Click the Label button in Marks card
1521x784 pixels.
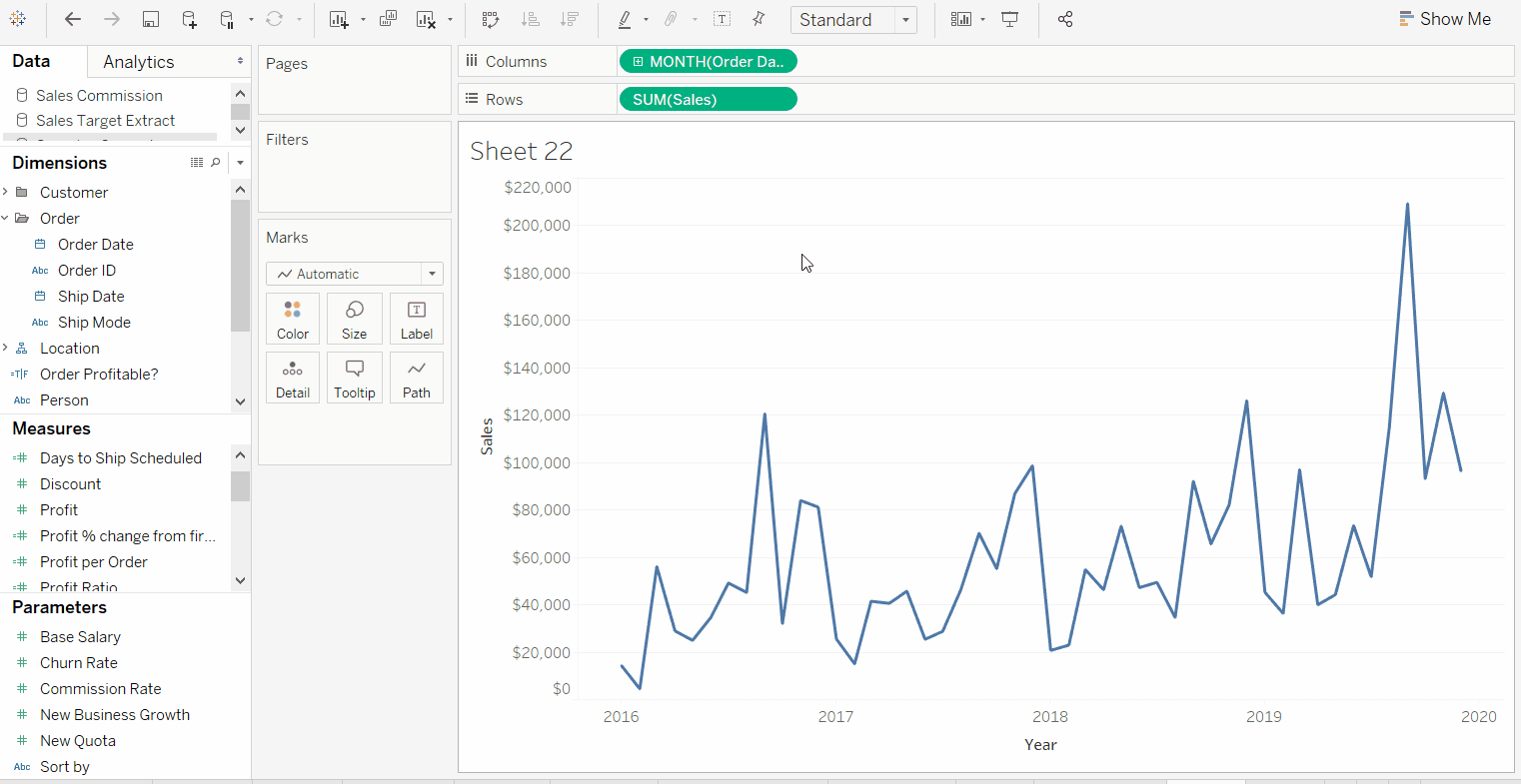[x=417, y=319]
